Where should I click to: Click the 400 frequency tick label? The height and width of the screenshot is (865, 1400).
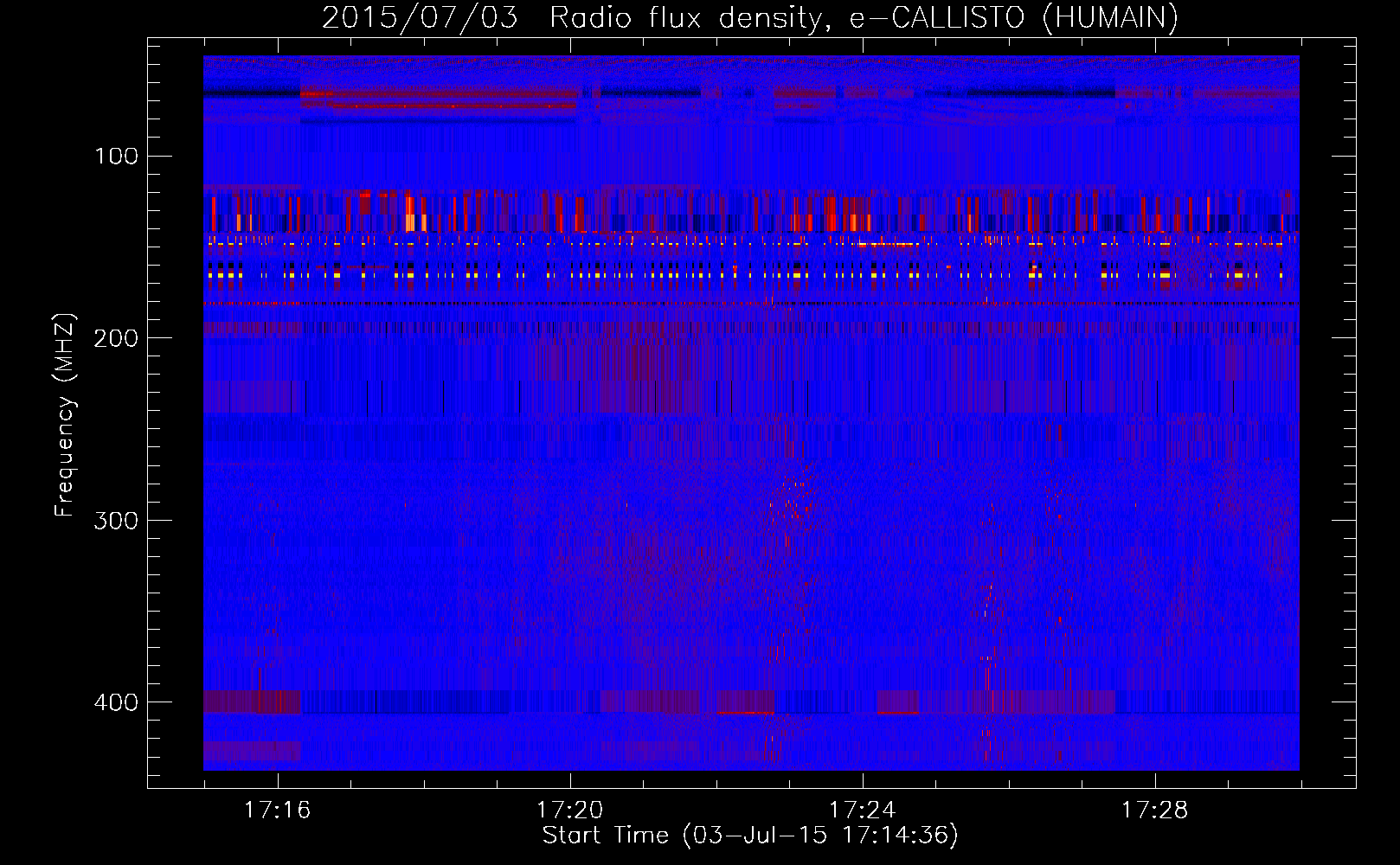click(116, 702)
